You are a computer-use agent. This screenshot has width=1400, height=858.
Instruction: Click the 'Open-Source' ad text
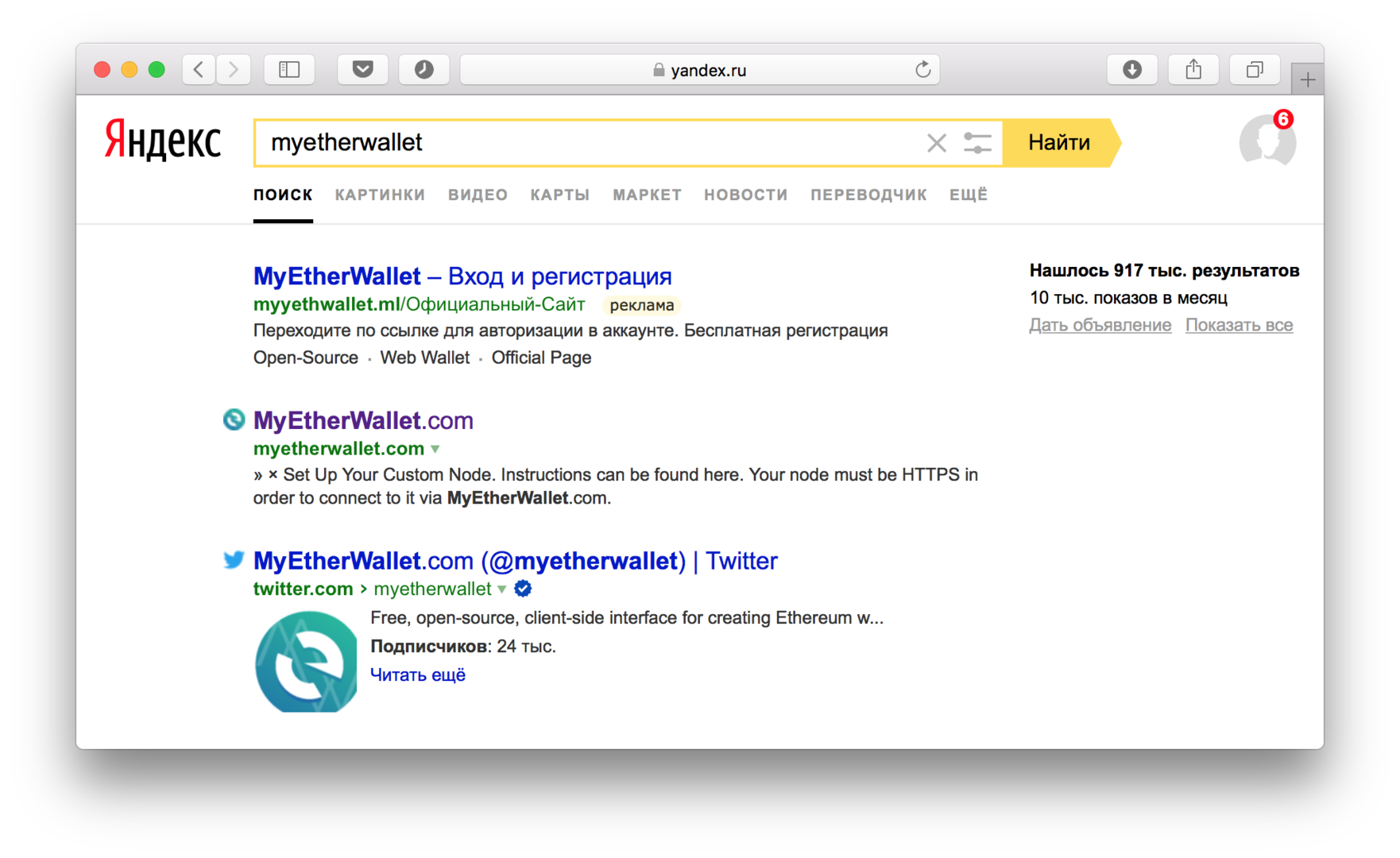306,357
